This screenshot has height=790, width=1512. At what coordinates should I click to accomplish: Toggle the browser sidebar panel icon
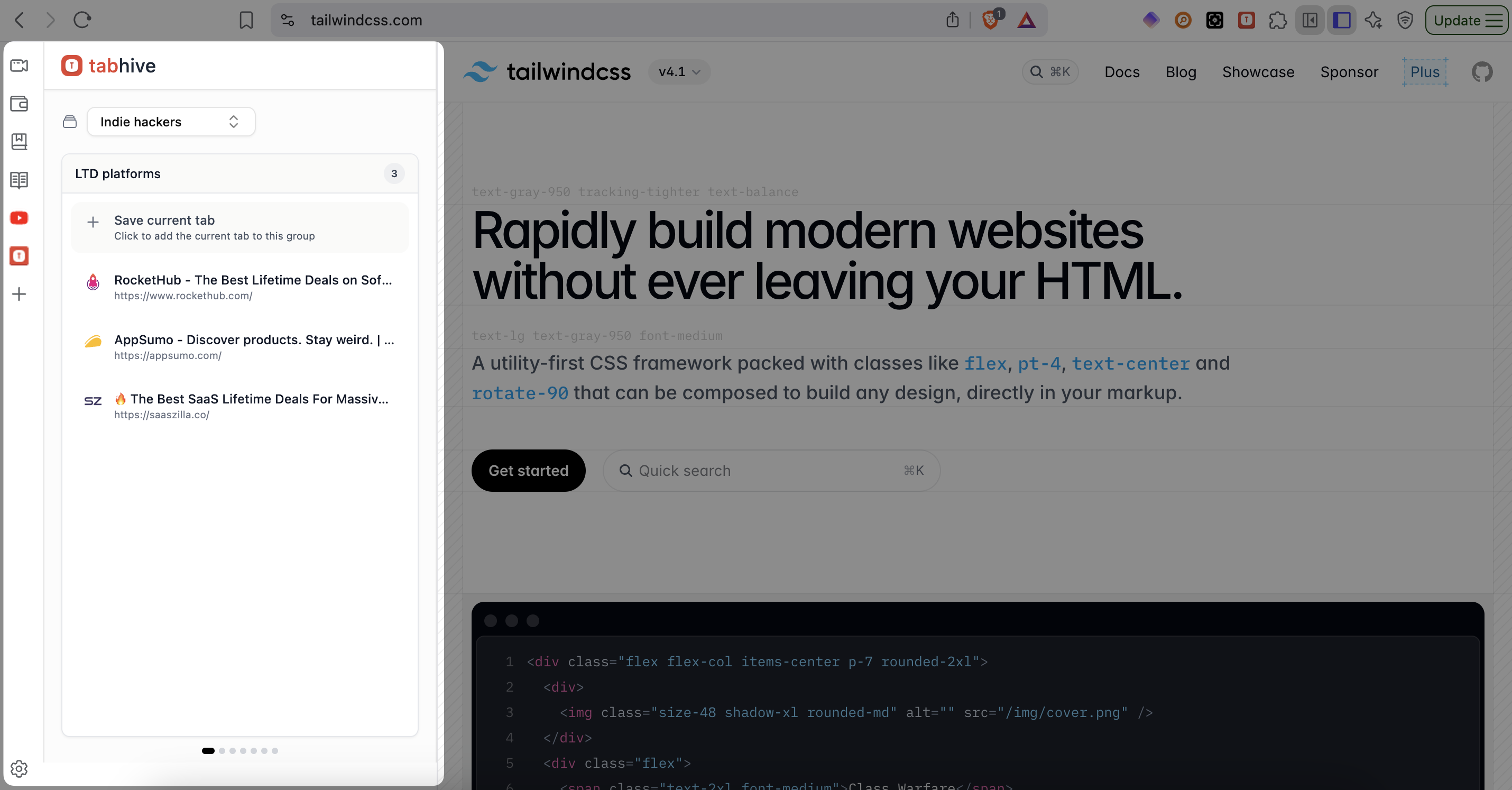(1310, 21)
